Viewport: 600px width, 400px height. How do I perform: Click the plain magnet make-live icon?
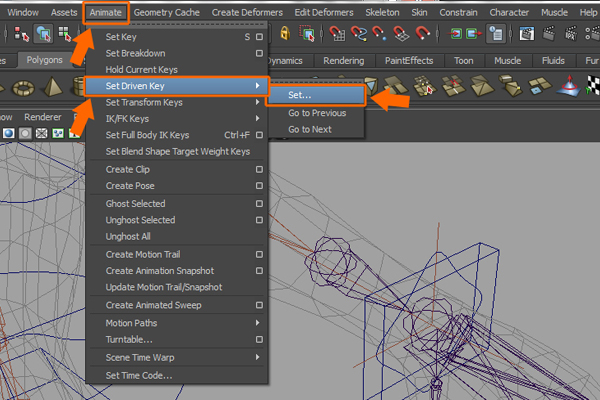coord(423,34)
